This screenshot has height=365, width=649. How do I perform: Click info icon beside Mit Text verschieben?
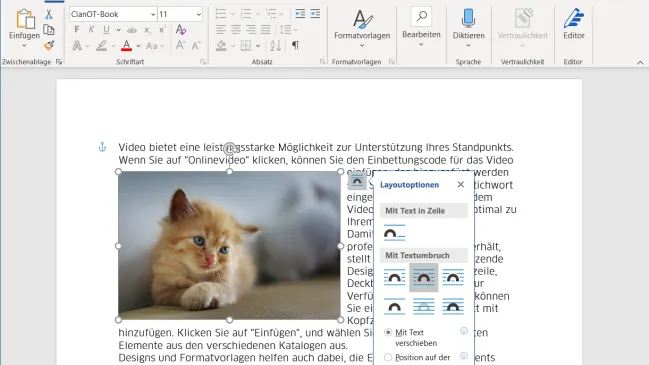pos(464,331)
